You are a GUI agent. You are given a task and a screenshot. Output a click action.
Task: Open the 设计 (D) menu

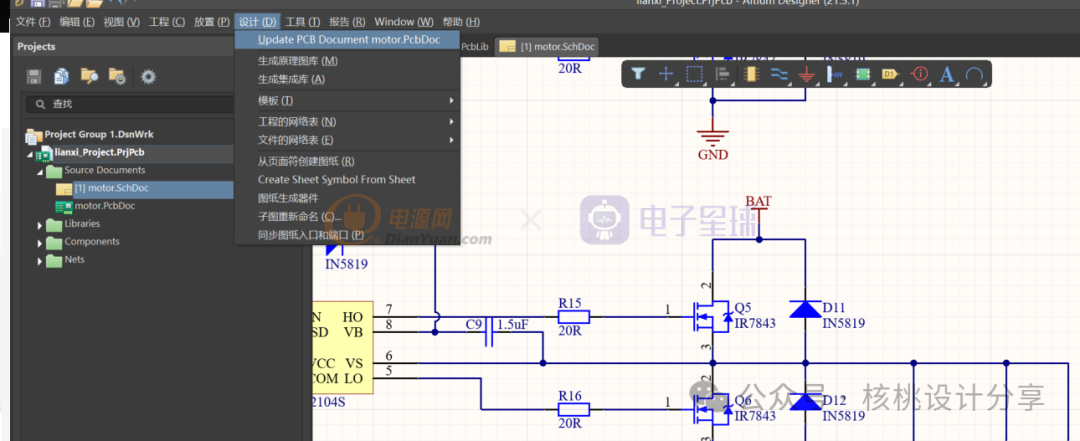tap(258, 21)
